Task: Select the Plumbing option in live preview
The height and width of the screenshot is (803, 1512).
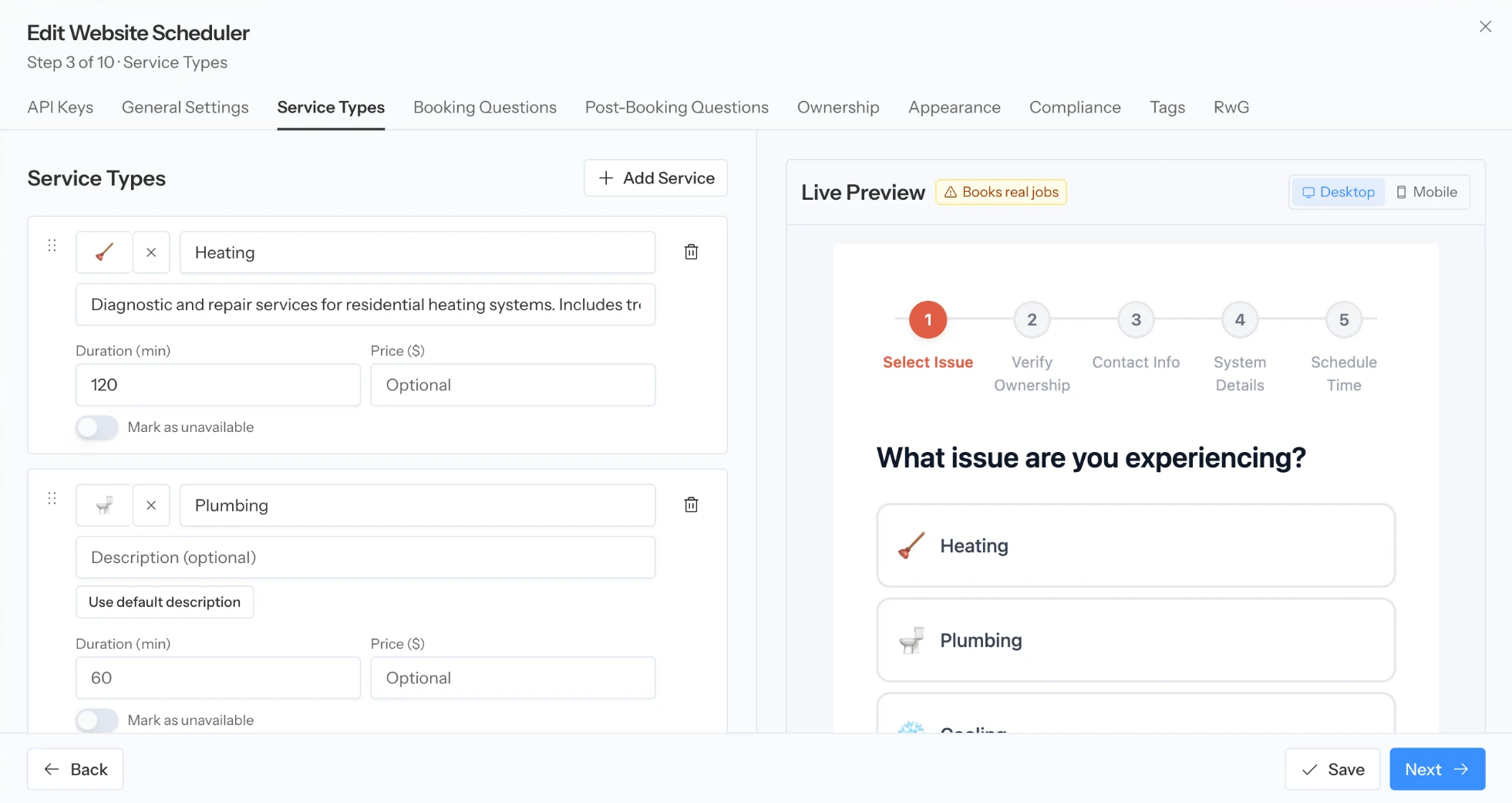Action: point(1136,640)
